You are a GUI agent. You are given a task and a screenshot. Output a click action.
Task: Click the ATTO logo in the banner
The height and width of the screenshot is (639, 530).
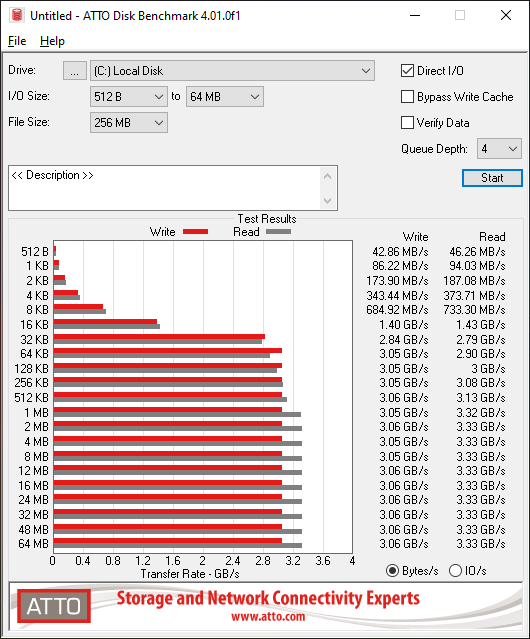(x=54, y=606)
